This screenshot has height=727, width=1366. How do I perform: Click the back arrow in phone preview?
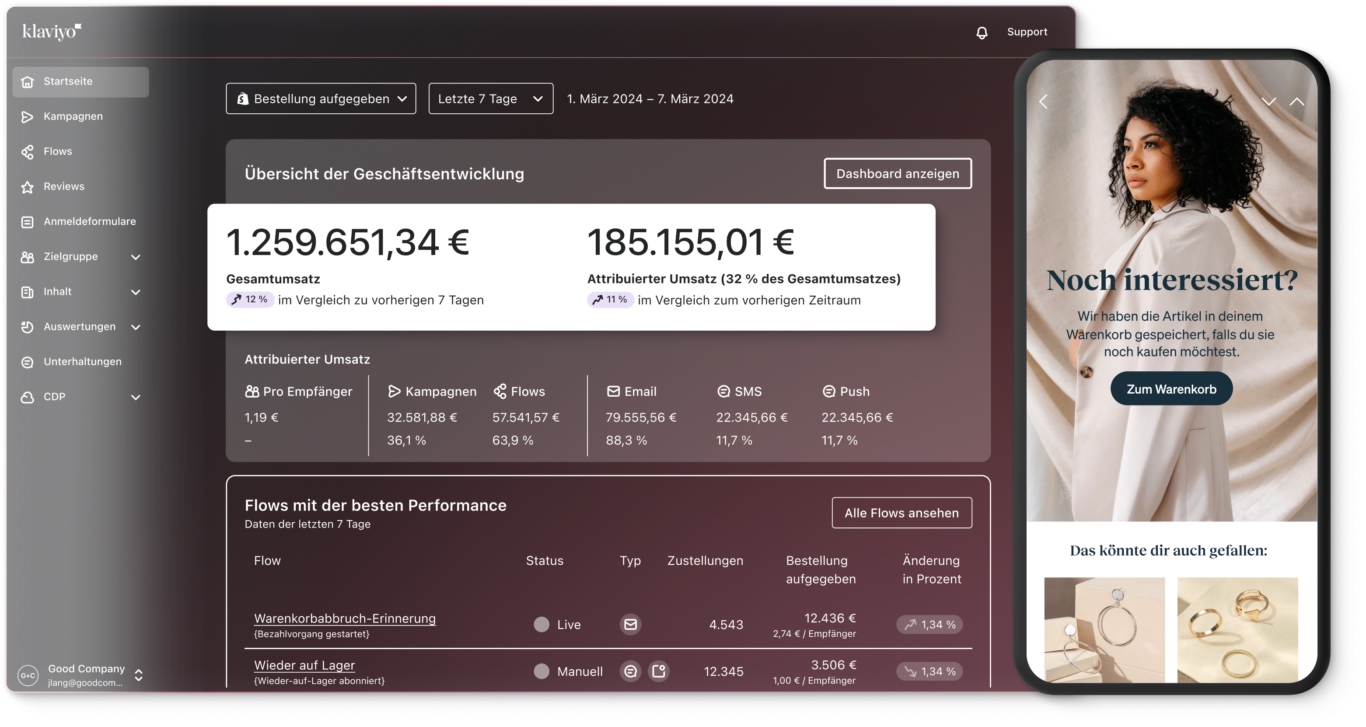1043,102
